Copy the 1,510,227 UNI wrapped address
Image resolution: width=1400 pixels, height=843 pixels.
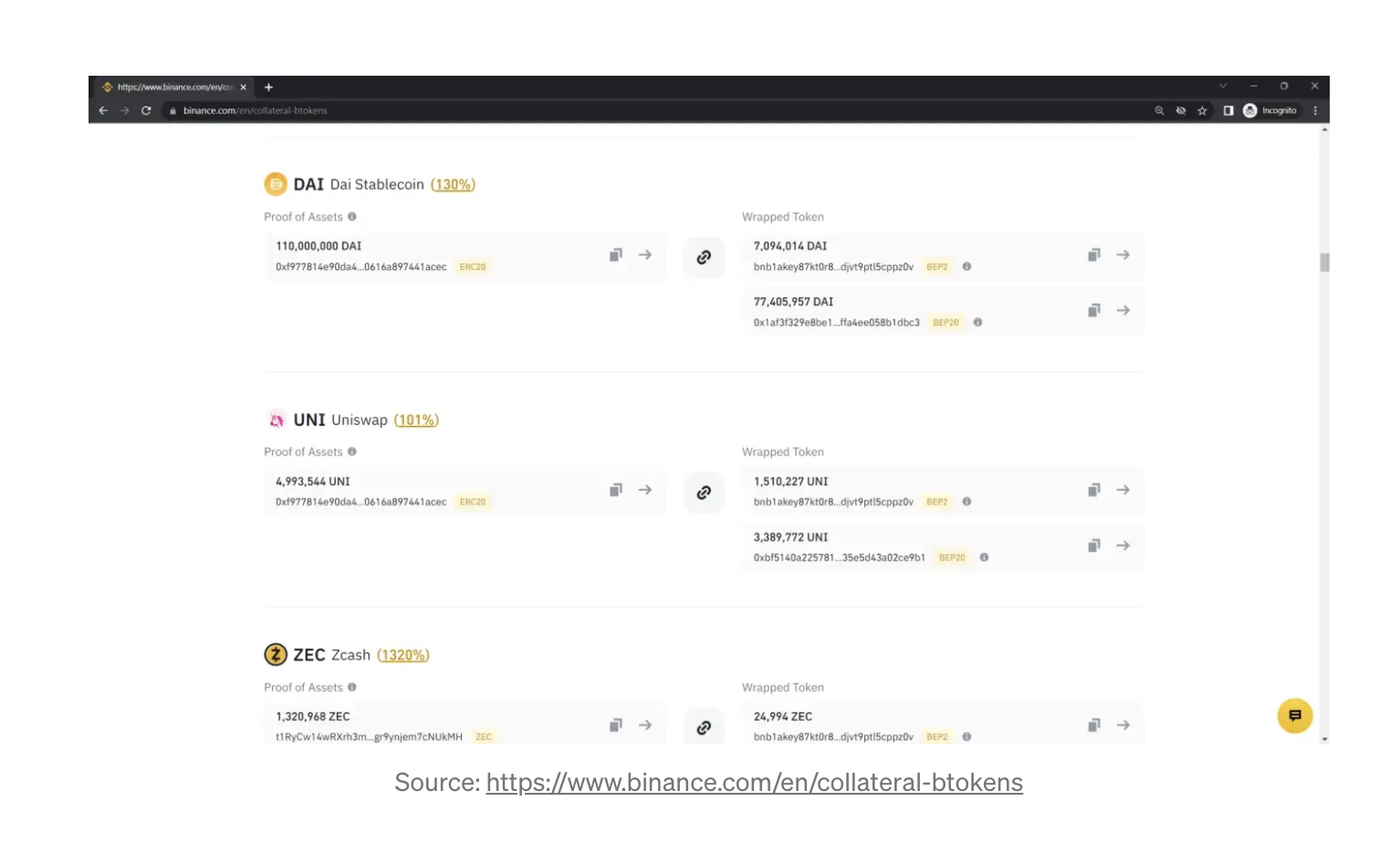tap(1094, 491)
